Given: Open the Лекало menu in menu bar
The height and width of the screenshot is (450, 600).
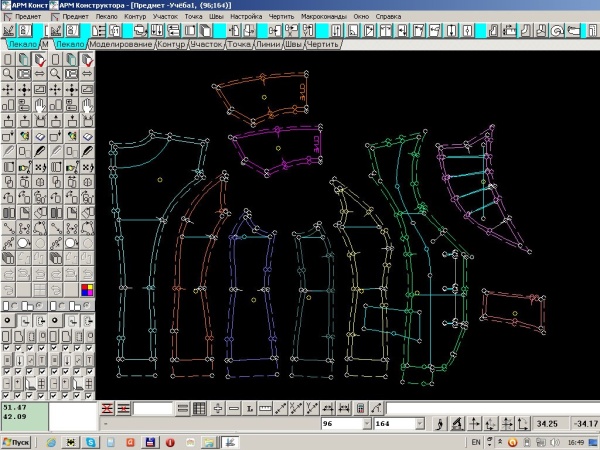Looking at the screenshot, I should pos(106,16).
